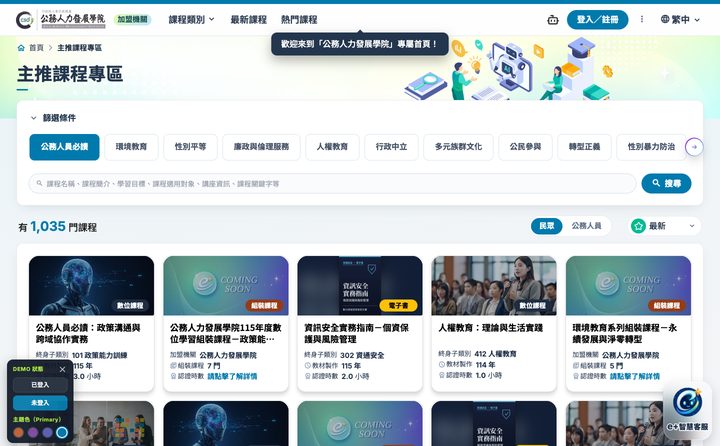Select the 行政中立 filter tab
Image resolution: width=720 pixels, height=446 pixels.
coord(391,147)
